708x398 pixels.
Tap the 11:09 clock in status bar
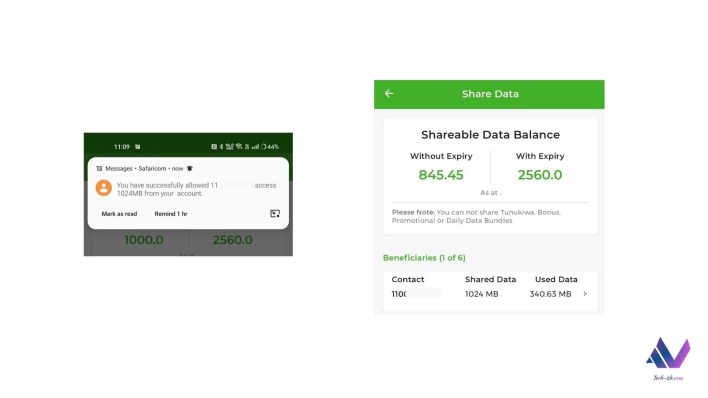121,147
